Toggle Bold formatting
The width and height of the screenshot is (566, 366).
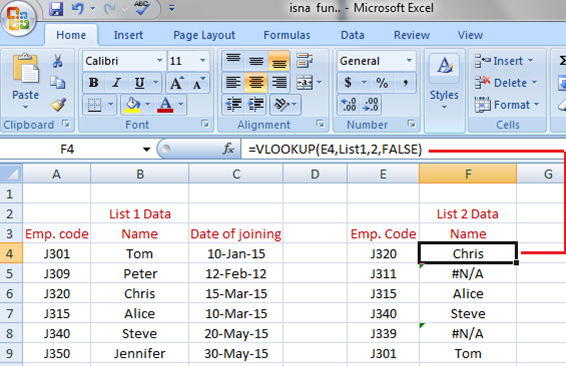(93, 83)
